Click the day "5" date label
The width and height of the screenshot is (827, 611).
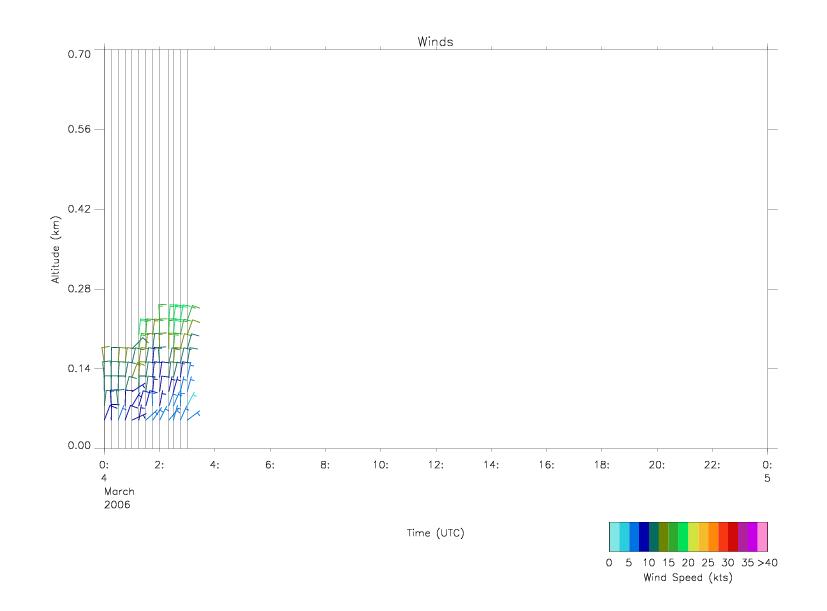coord(767,479)
